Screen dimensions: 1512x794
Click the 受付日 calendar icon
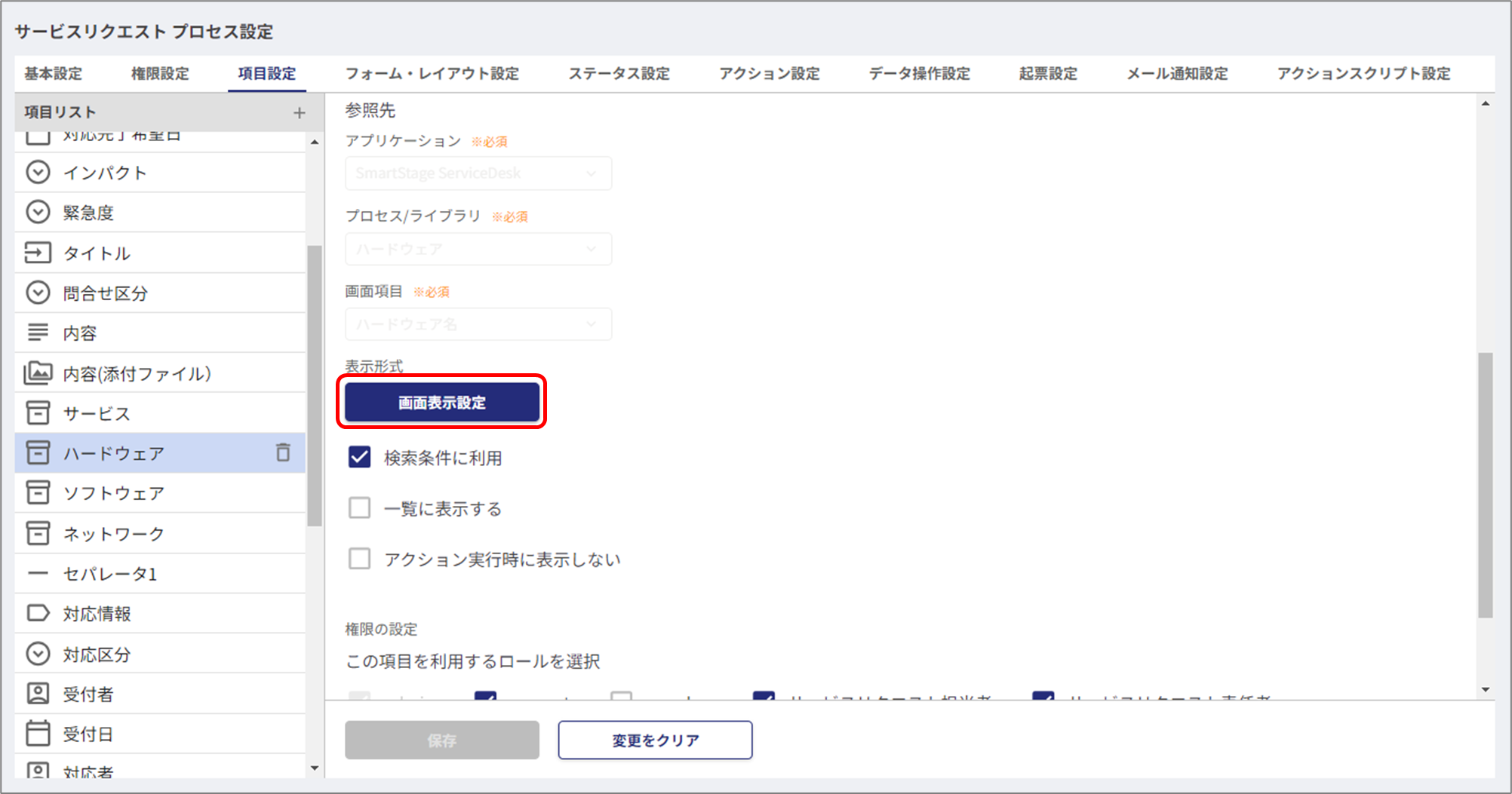[x=38, y=734]
